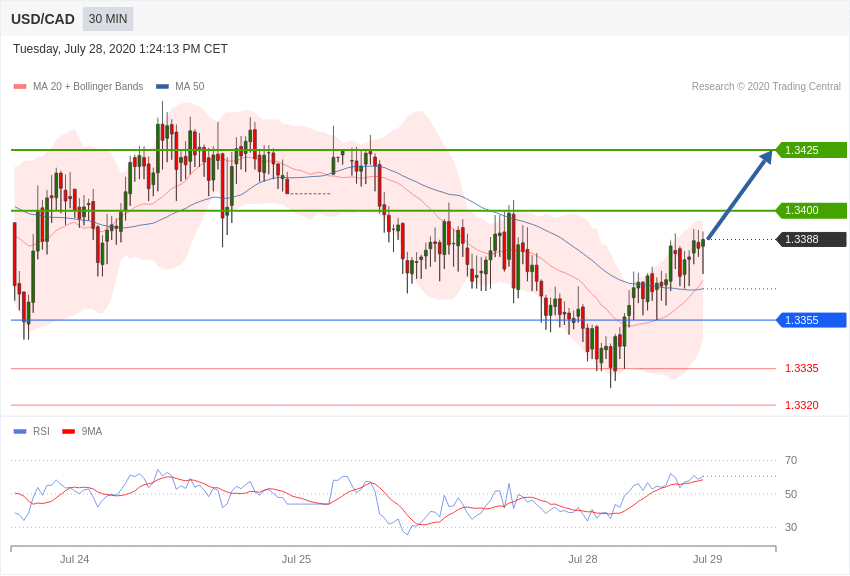
Task: Click the 1.3335 support level label
Action: pyautogui.click(x=802, y=368)
